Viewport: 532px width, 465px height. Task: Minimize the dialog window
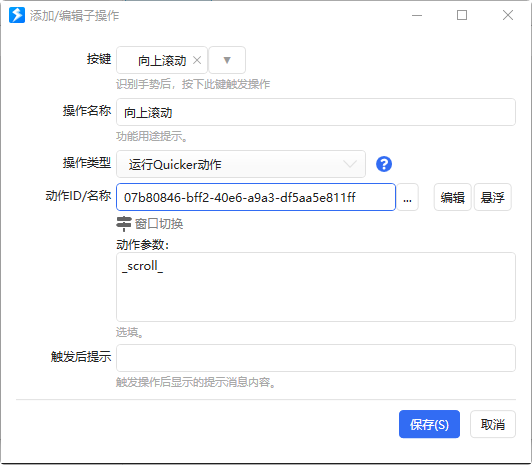pos(417,15)
